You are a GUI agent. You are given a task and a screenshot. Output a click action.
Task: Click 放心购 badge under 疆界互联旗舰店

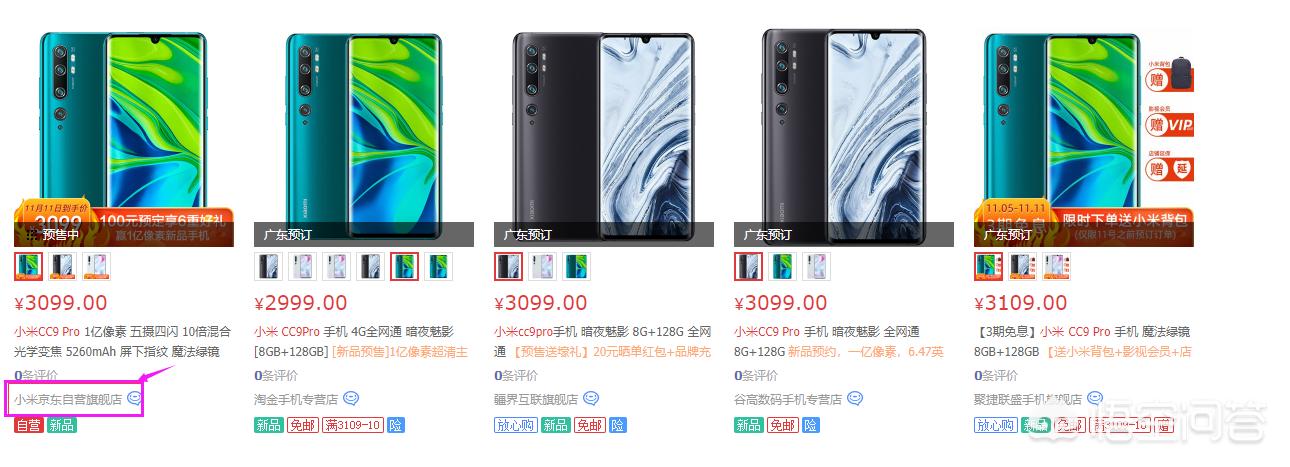tap(515, 425)
